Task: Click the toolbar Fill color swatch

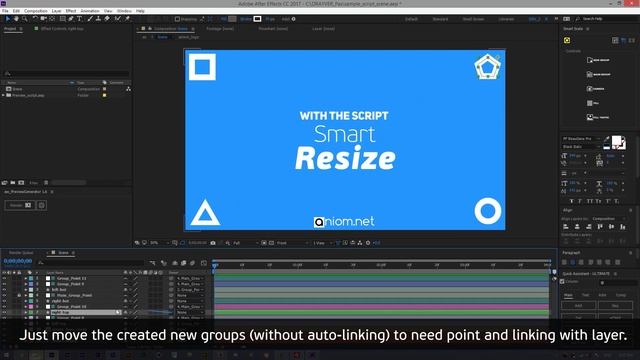Action: [232, 19]
